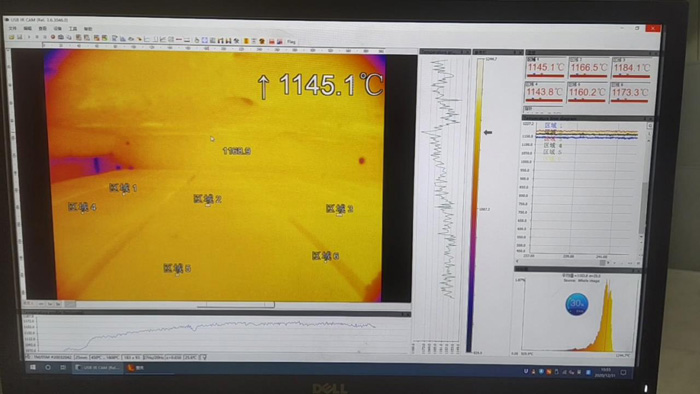The height and width of the screenshot is (394, 700).
Task: Open the notification center icon on taskbar
Action: point(623,372)
